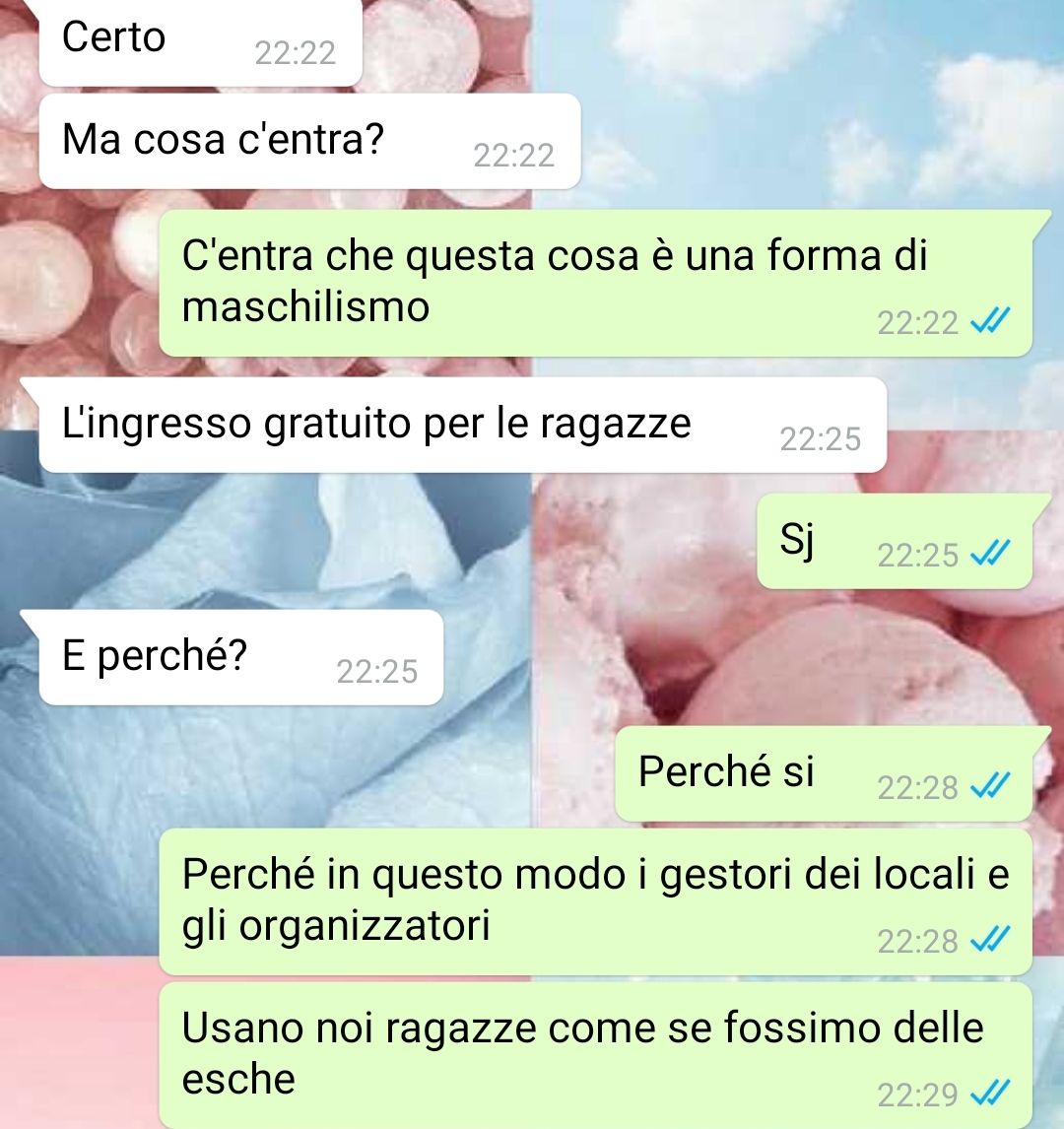
Task: Tap the 'Certo' message bubble
Action: click(x=200, y=43)
